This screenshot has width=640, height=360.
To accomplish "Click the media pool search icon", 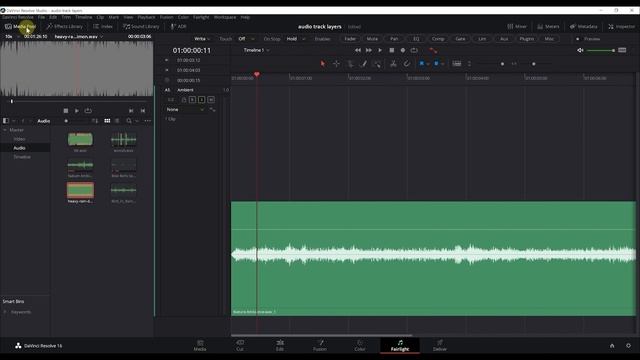I will [129, 121].
